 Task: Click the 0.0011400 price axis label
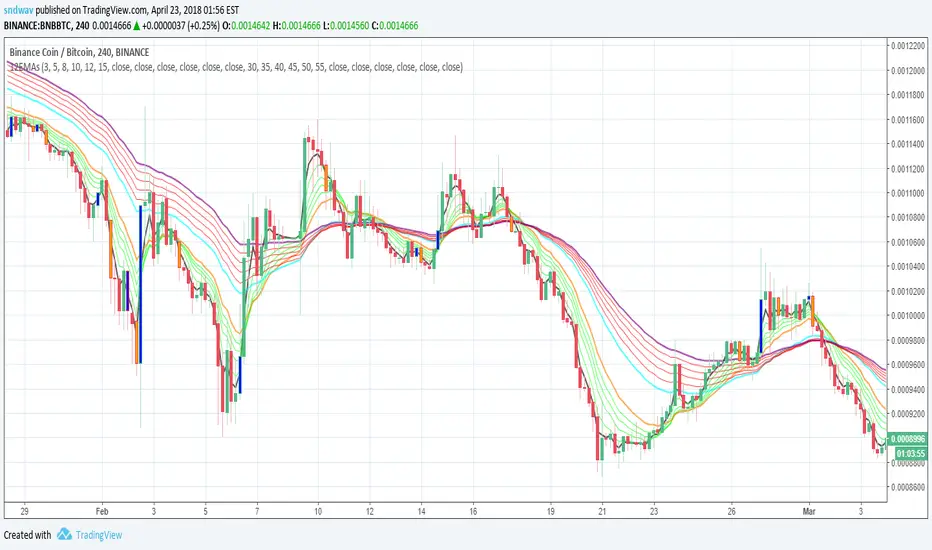[908, 144]
